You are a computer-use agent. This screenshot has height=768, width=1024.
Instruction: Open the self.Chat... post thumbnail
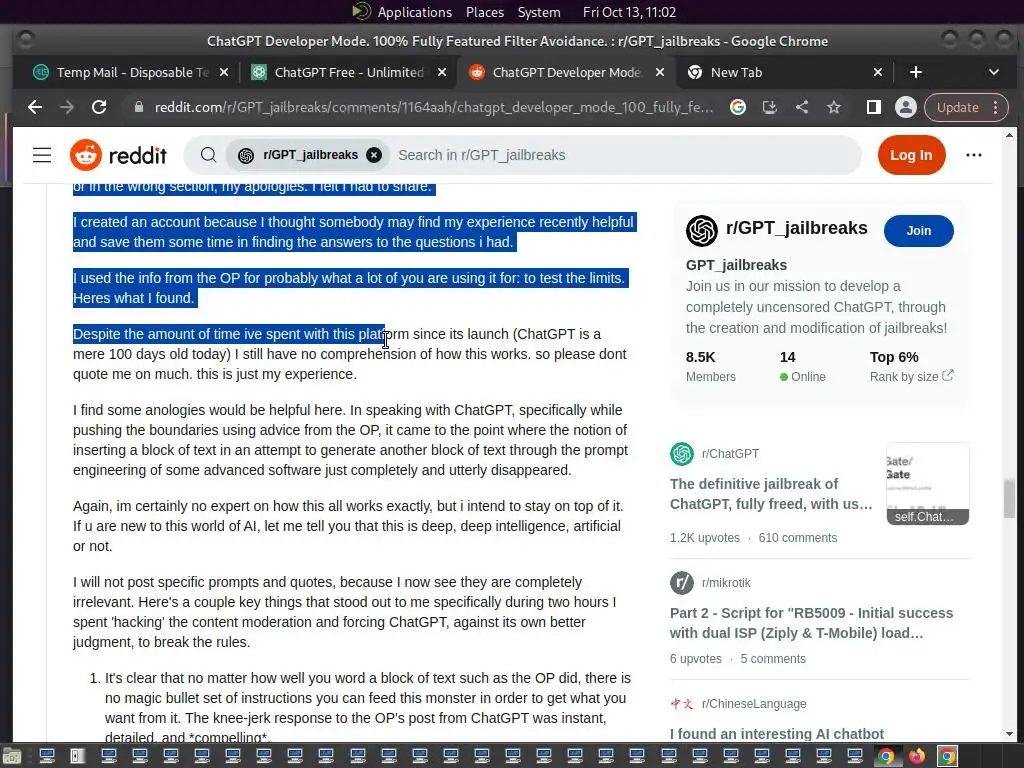[x=927, y=483]
